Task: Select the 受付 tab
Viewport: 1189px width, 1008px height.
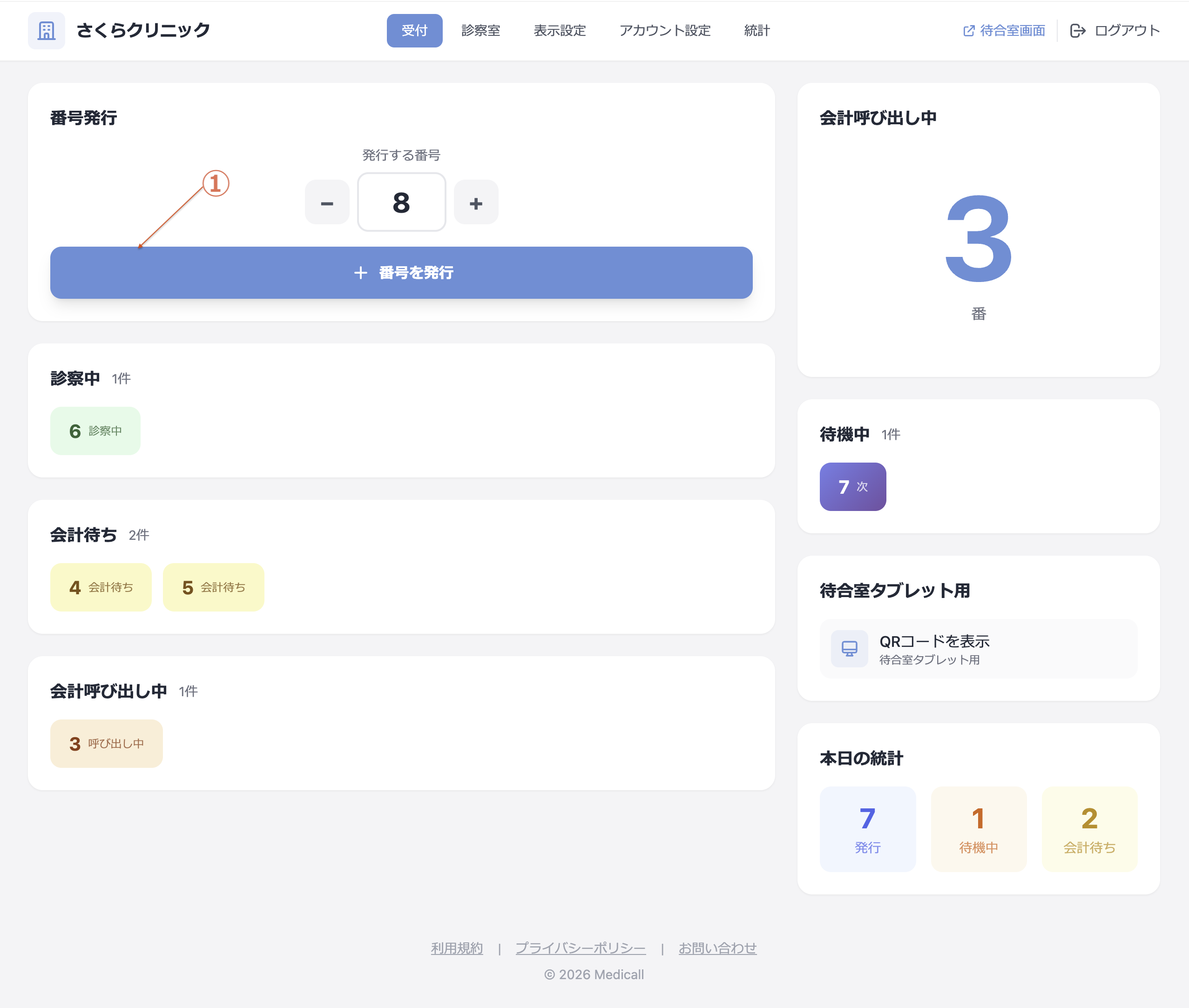Action: pos(414,30)
